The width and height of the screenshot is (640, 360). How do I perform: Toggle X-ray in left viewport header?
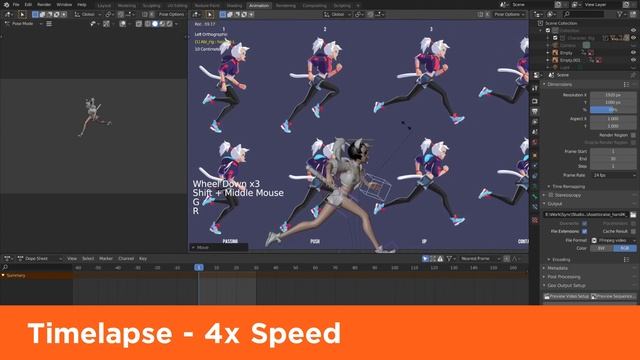pyautogui.click(x=139, y=24)
